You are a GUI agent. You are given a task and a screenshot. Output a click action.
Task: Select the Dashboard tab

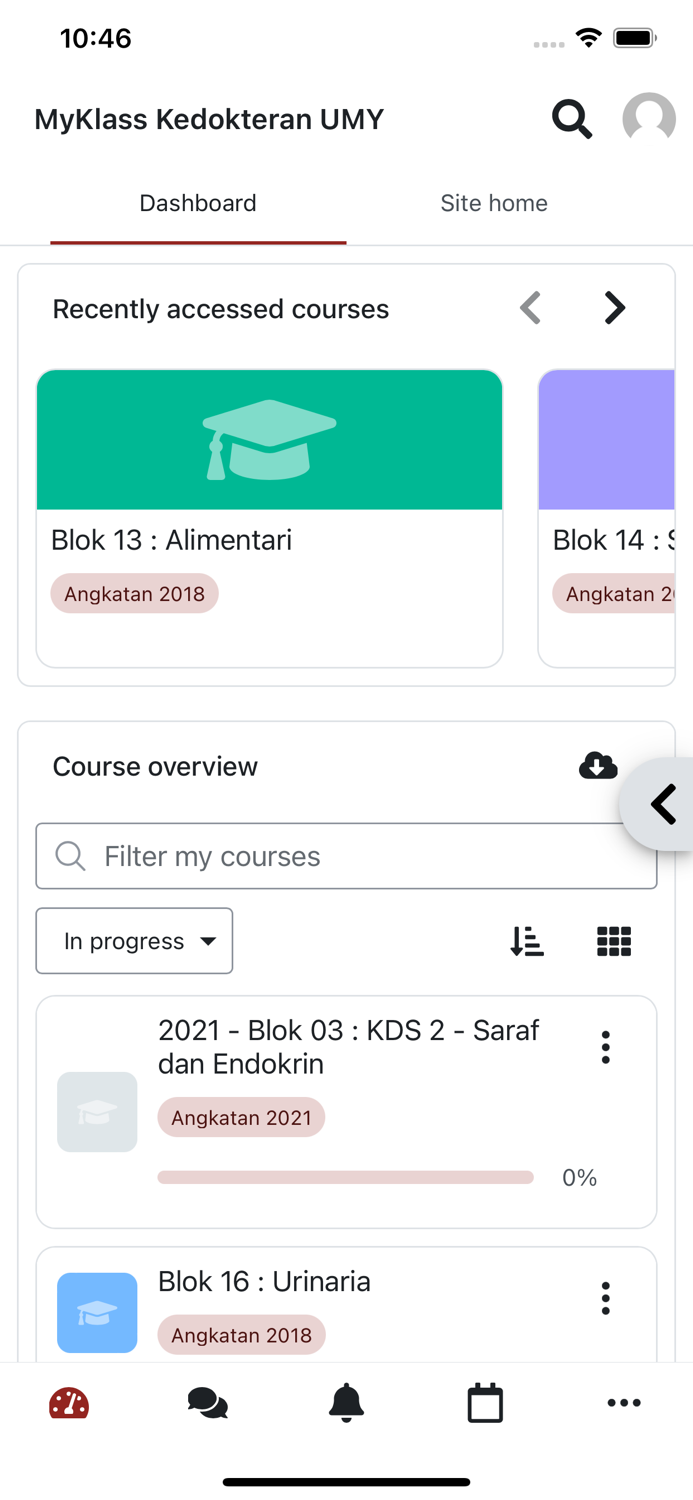tap(198, 203)
